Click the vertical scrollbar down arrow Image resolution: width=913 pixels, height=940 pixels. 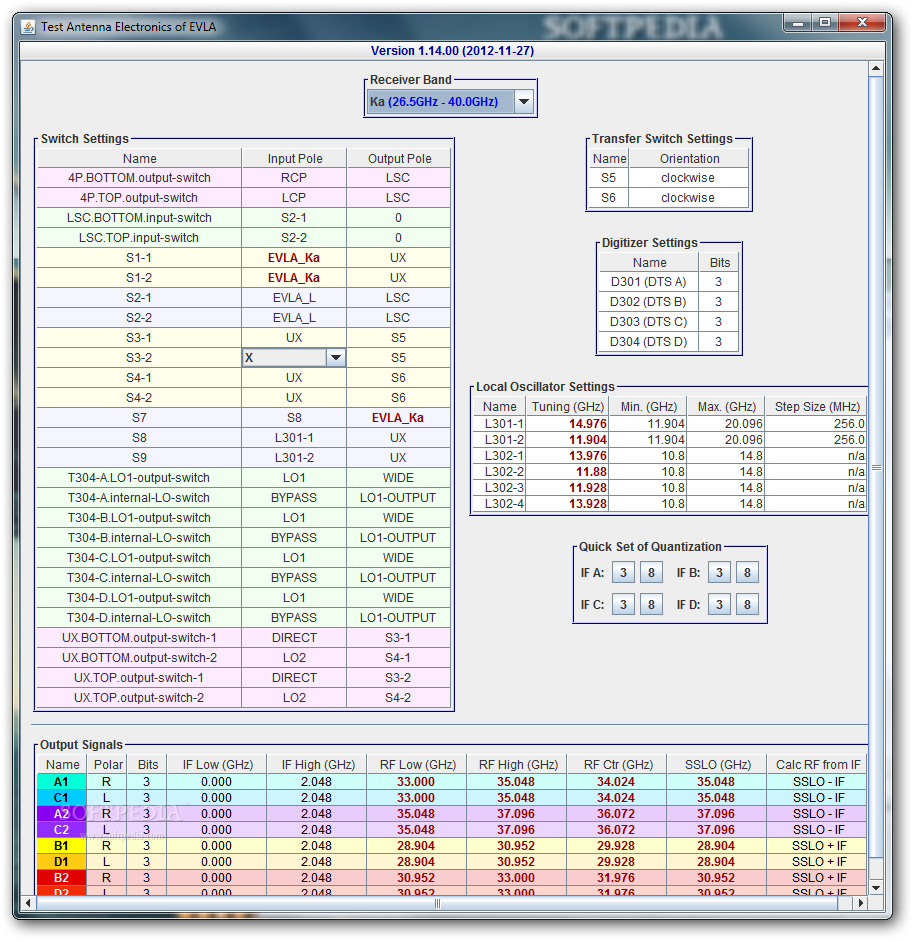click(x=876, y=888)
